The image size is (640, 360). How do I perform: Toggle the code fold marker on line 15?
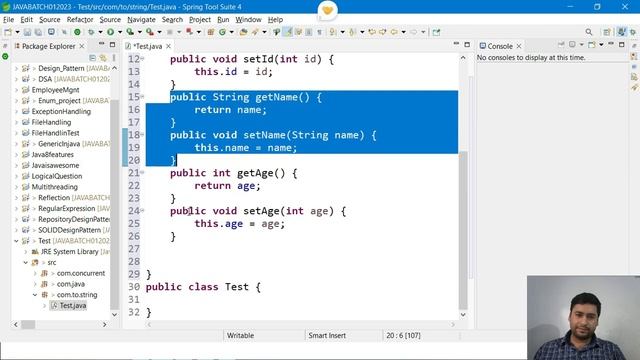coord(142,97)
